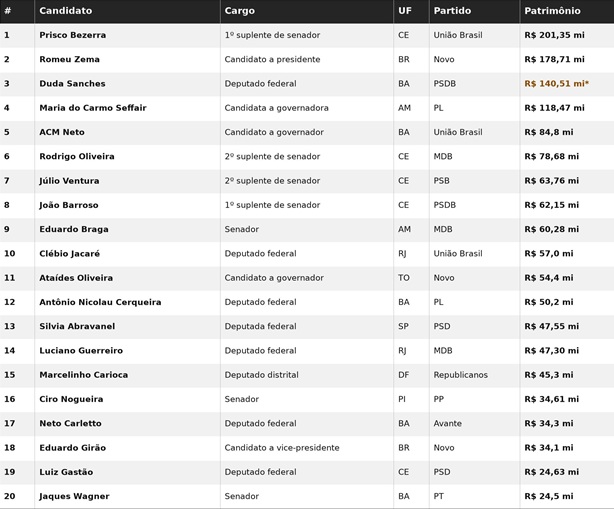
Task: Click the value R$ 63,76 mi
Action: pyautogui.click(x=552, y=180)
